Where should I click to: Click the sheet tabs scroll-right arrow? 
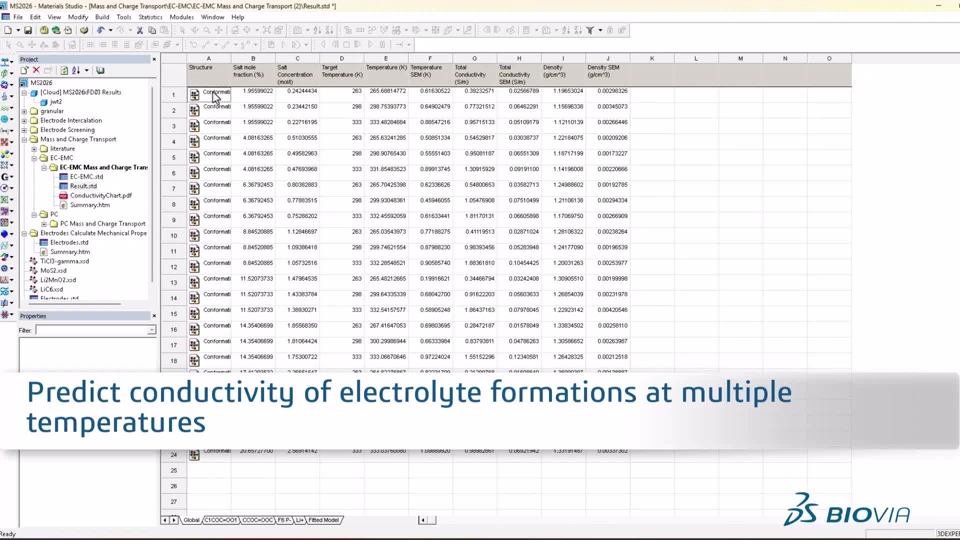(174, 520)
